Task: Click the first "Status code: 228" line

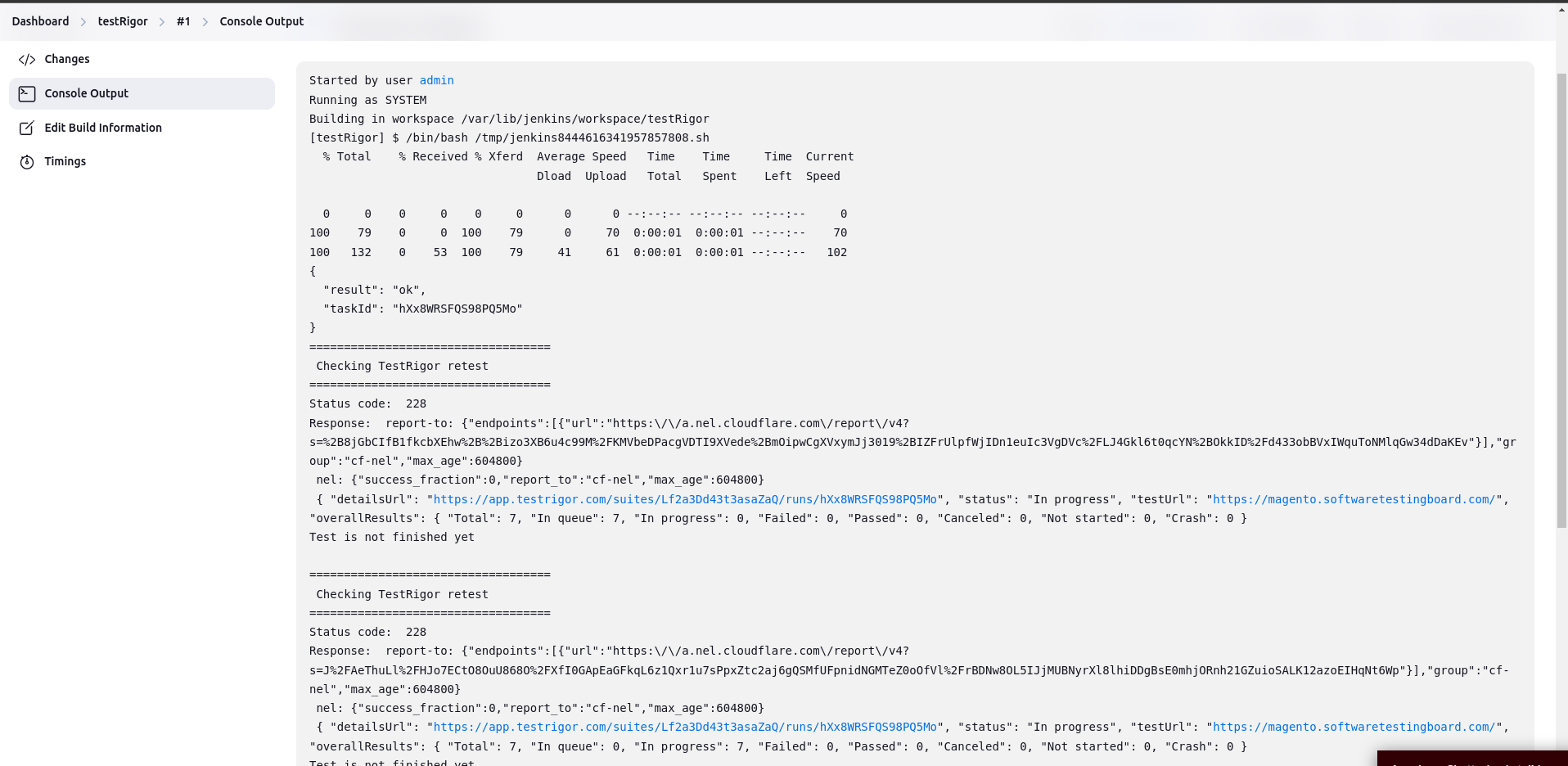Action: [367, 403]
